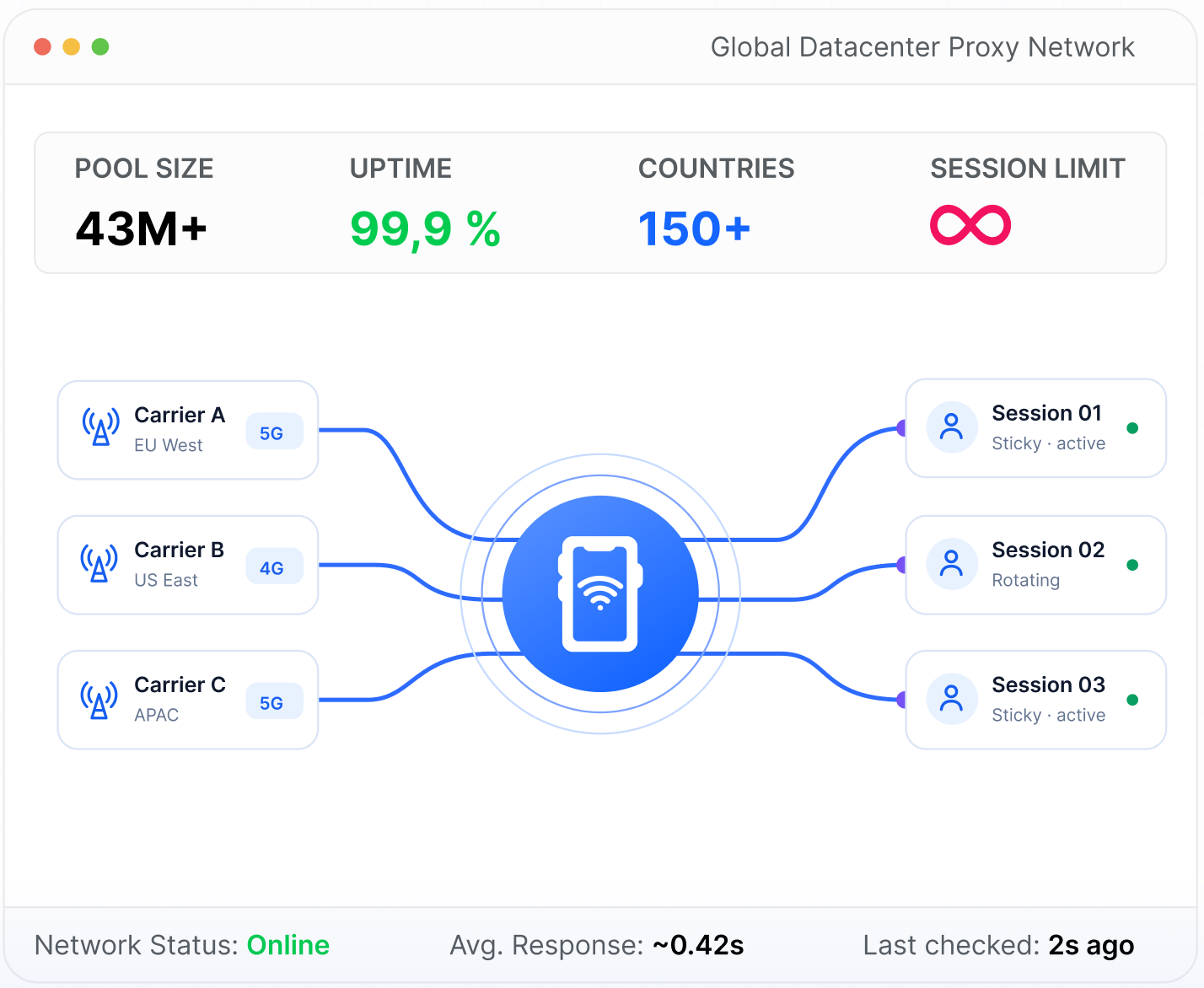This screenshot has height=988, width=1204.
Task: Click the "Rotating" label under Session 02
Action: click(1026, 580)
